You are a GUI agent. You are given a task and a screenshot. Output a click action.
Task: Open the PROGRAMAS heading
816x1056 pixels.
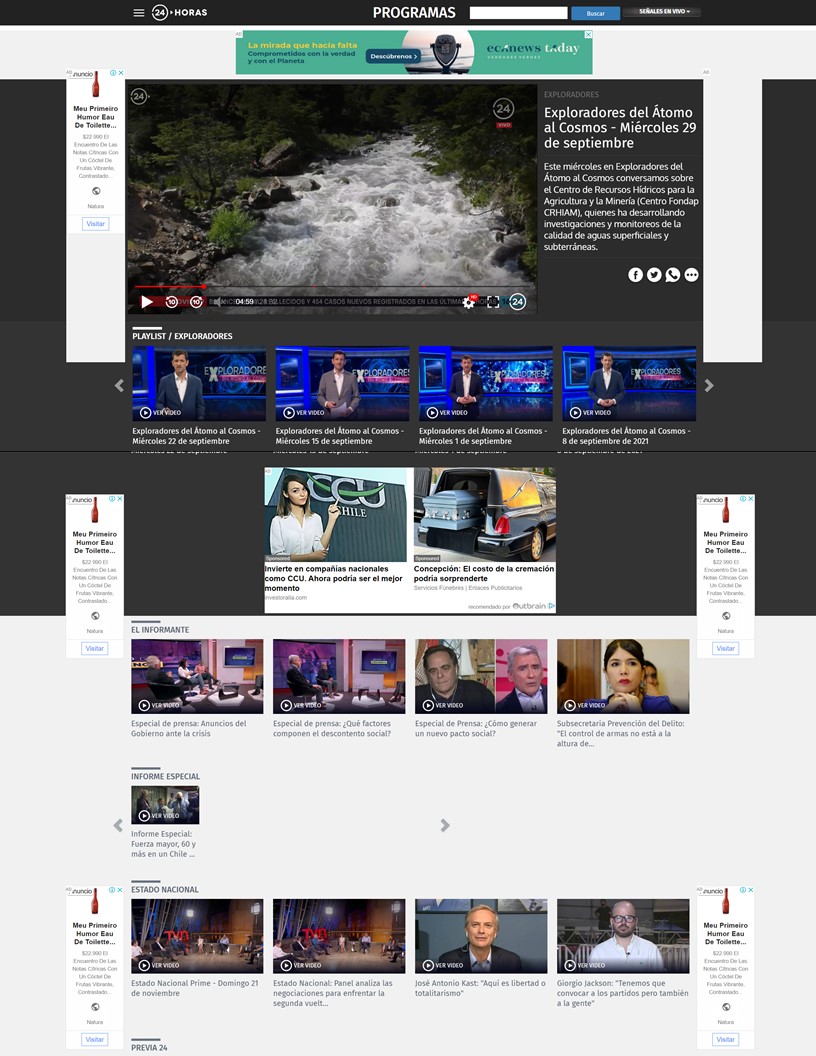(x=414, y=13)
